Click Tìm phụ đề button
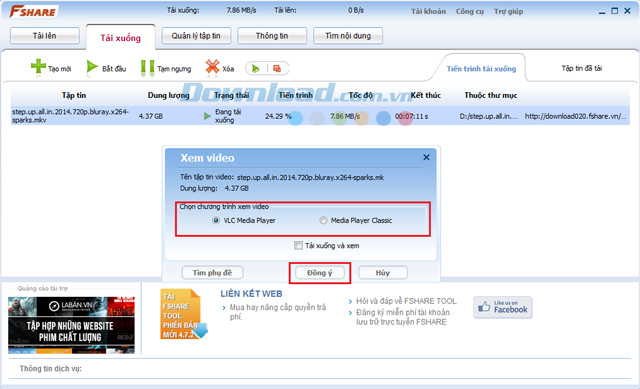640x389 pixels. click(x=212, y=273)
